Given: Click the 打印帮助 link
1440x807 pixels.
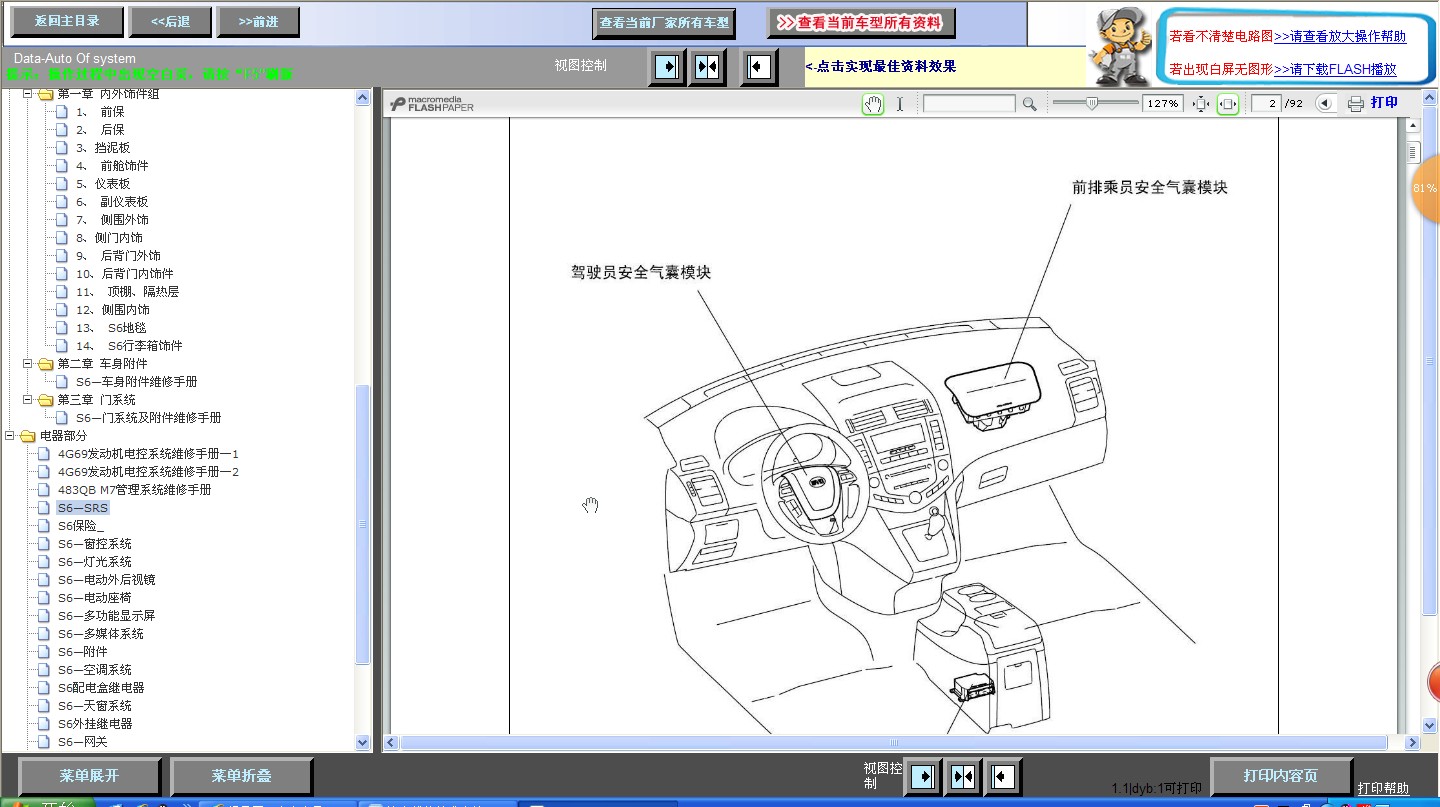Looking at the screenshot, I should click(x=1383, y=789).
